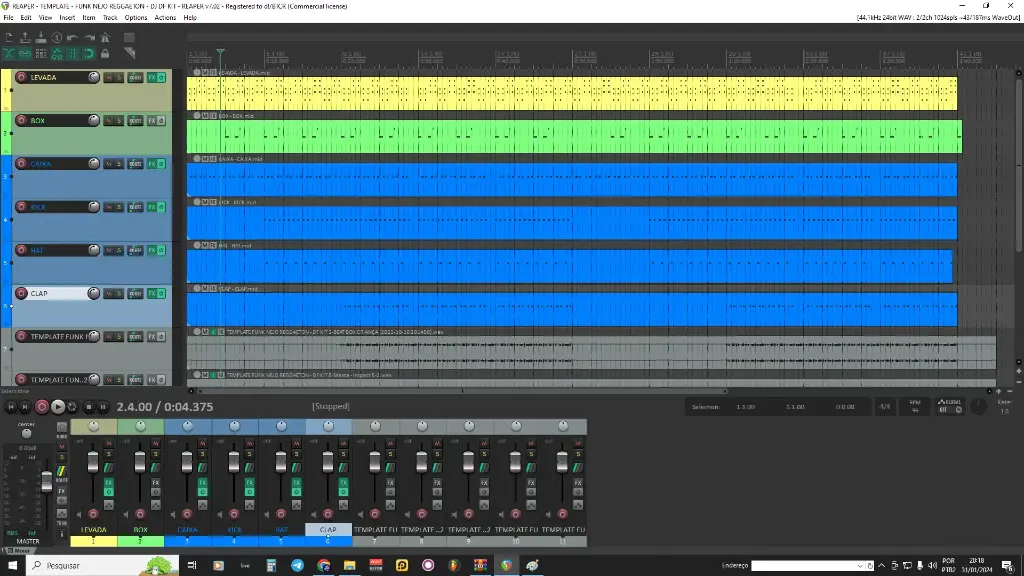This screenshot has width=1024, height=576.
Task: Click Go to end transport button
Action: [25, 407]
